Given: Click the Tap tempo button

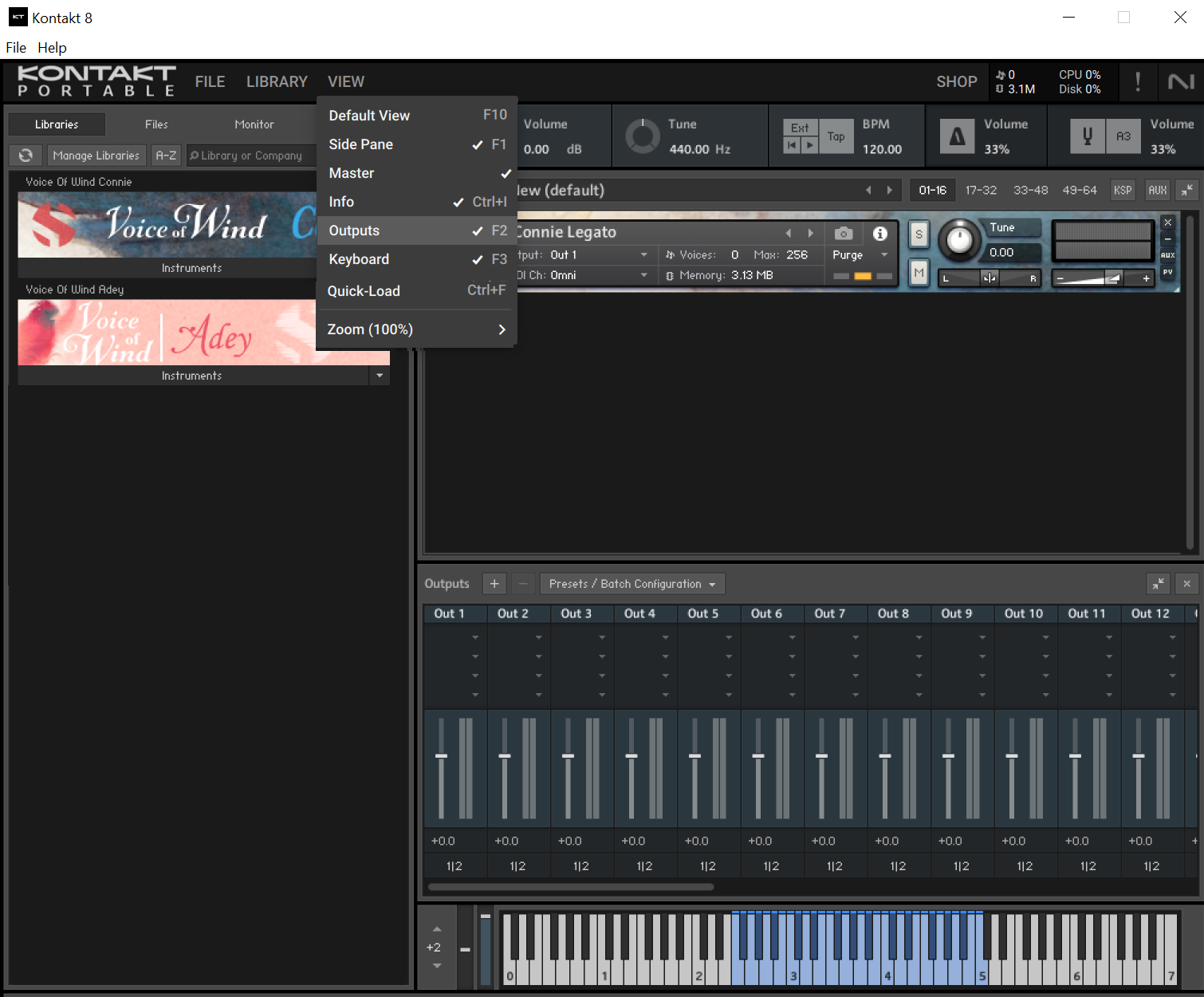Looking at the screenshot, I should click(836, 136).
